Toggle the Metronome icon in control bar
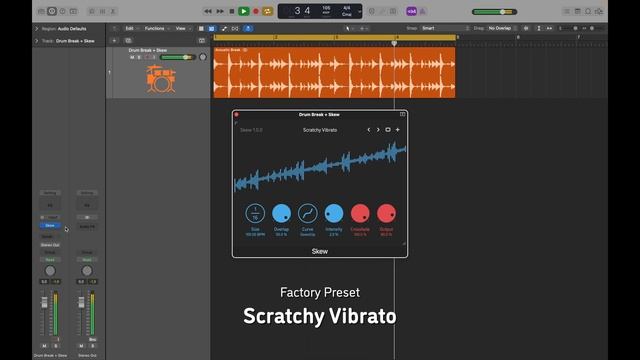This screenshot has height=360, width=640. 423,11
